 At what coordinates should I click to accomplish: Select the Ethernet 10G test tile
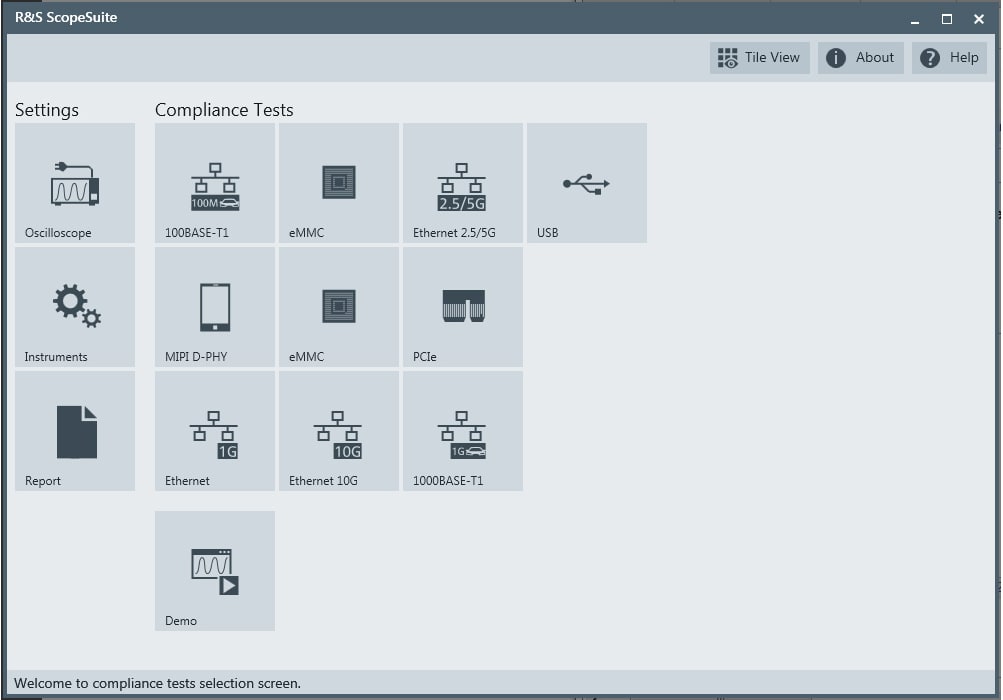click(338, 431)
